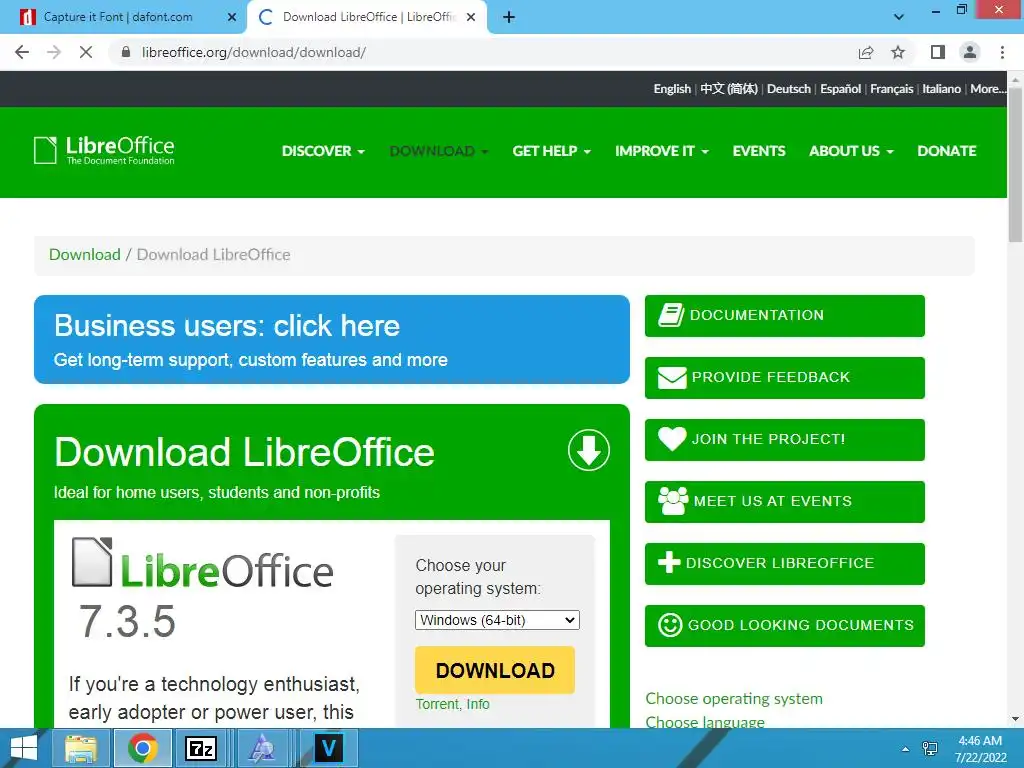
Task: Click the Download breadcrumb link
Action: pyautogui.click(x=85, y=255)
